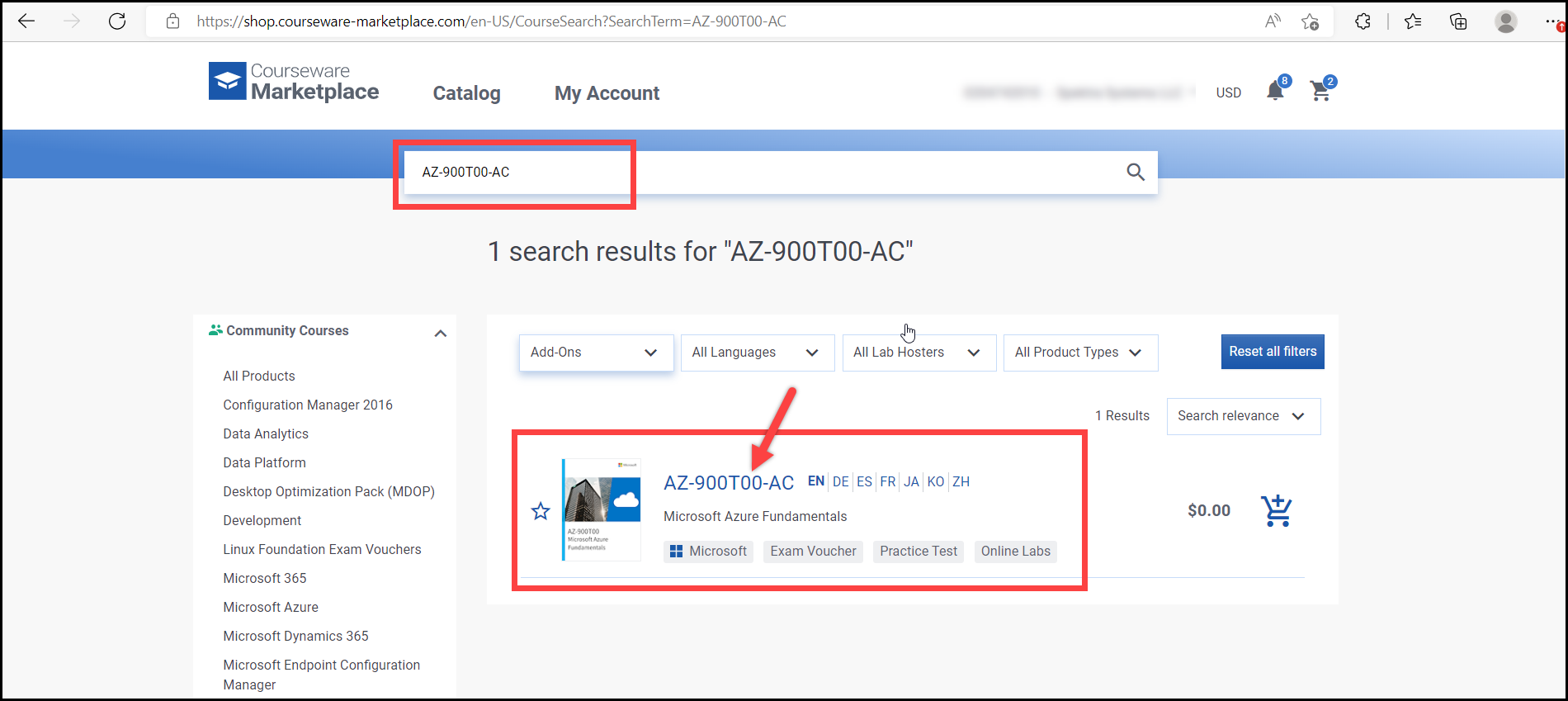
Task: Open the read aloud tool
Action: 1273,21
